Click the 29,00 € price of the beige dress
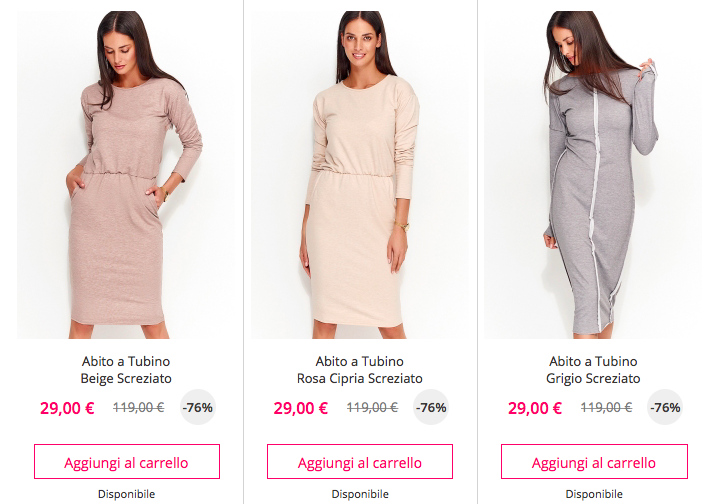 67,408
